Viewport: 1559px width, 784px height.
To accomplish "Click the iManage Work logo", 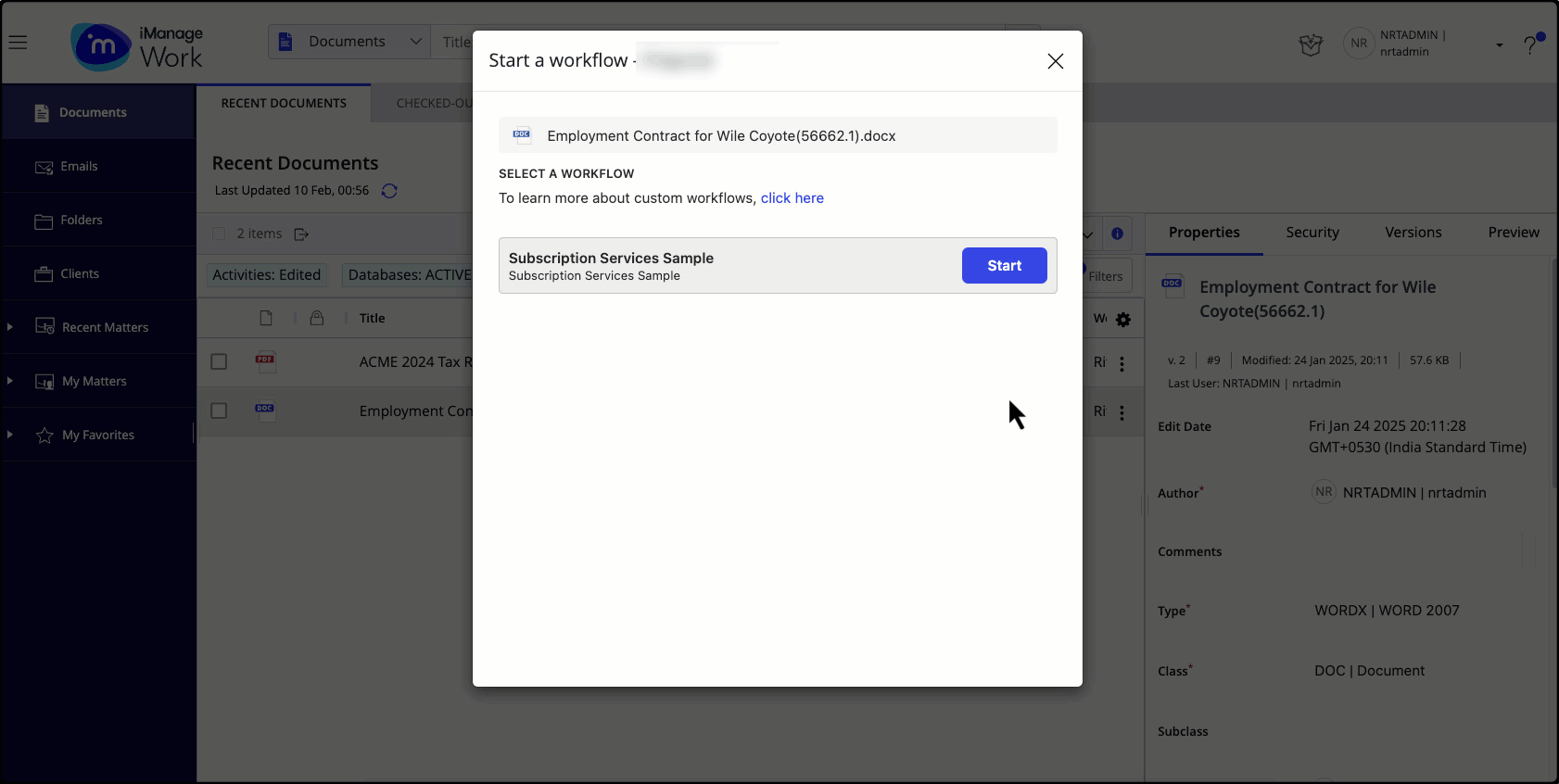I will [x=137, y=46].
